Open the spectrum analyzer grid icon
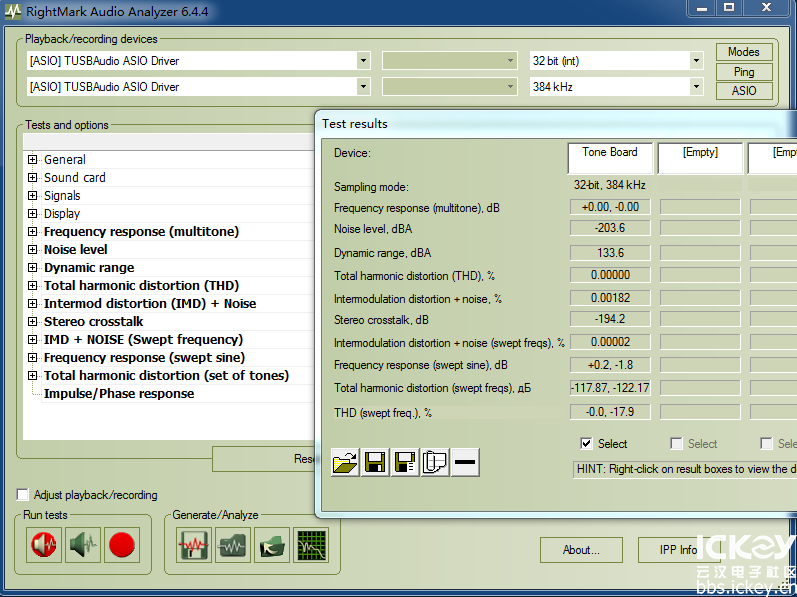The height and width of the screenshot is (597, 797). pyautogui.click(x=311, y=545)
